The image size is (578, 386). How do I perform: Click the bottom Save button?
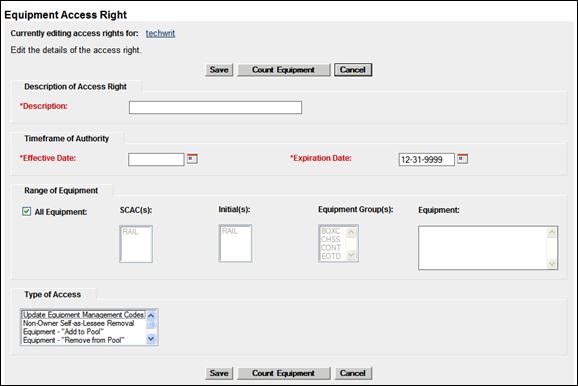coord(219,373)
